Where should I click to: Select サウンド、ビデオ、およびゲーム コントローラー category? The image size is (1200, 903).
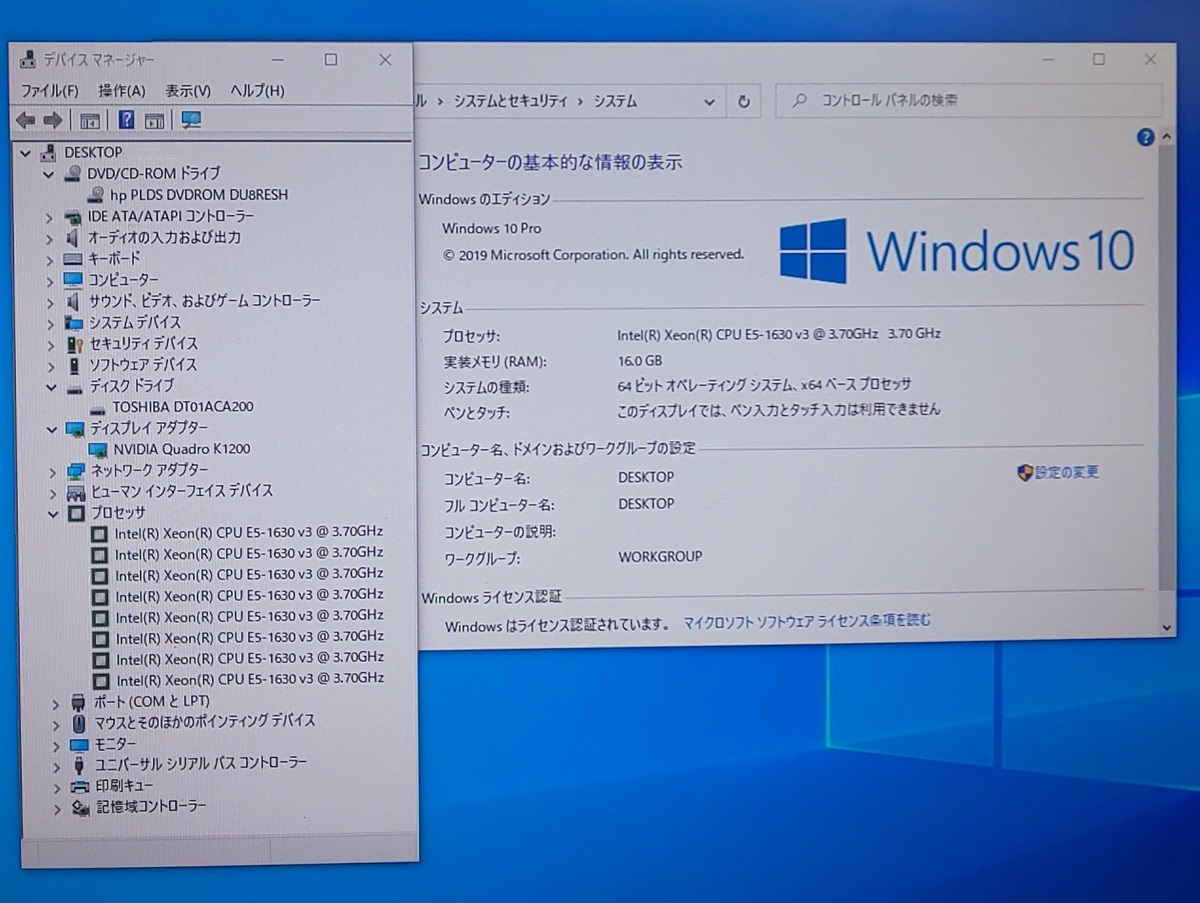205,301
